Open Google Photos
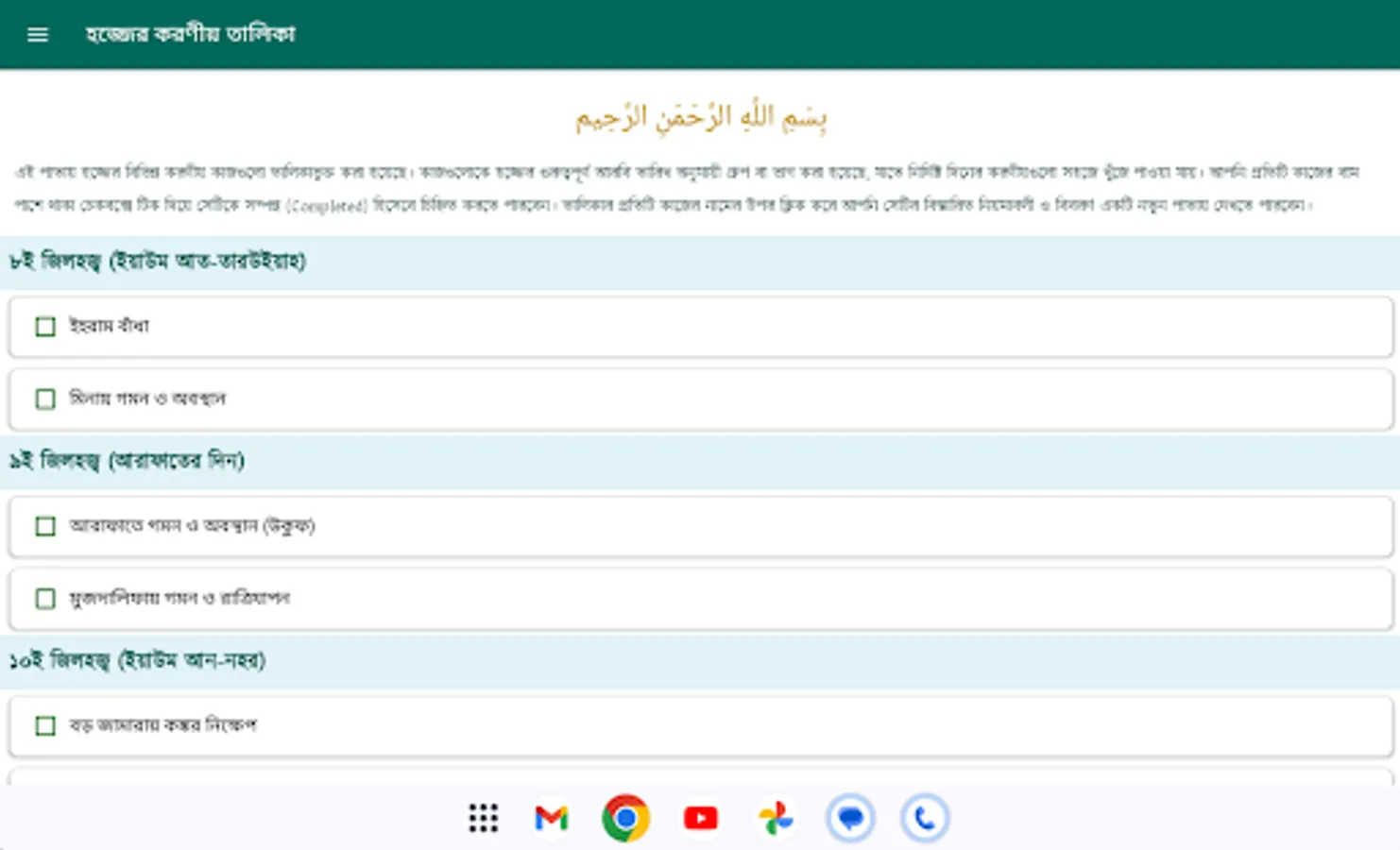This screenshot has width=1400, height=850. 774,818
